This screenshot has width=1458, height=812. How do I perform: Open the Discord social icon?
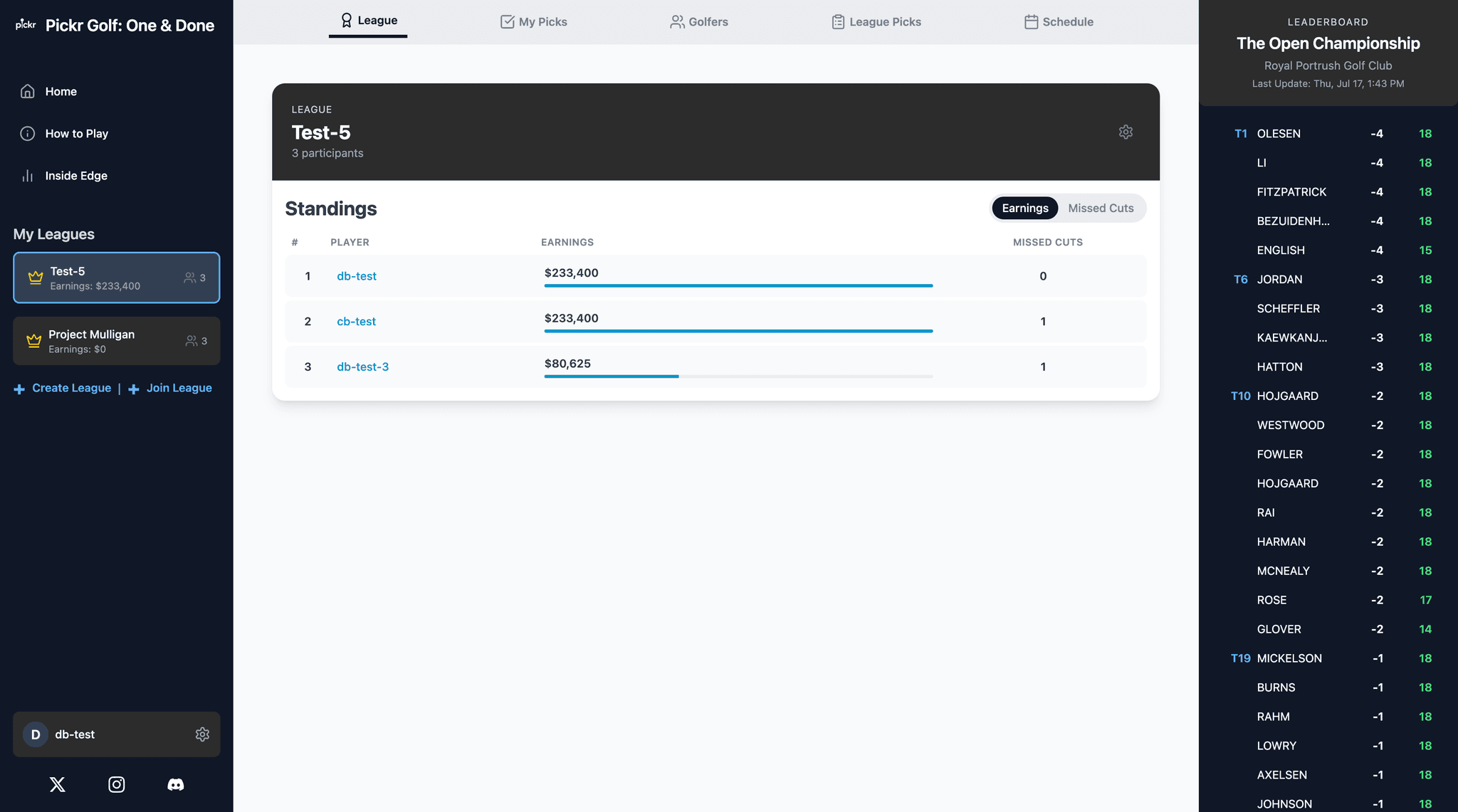click(x=175, y=784)
